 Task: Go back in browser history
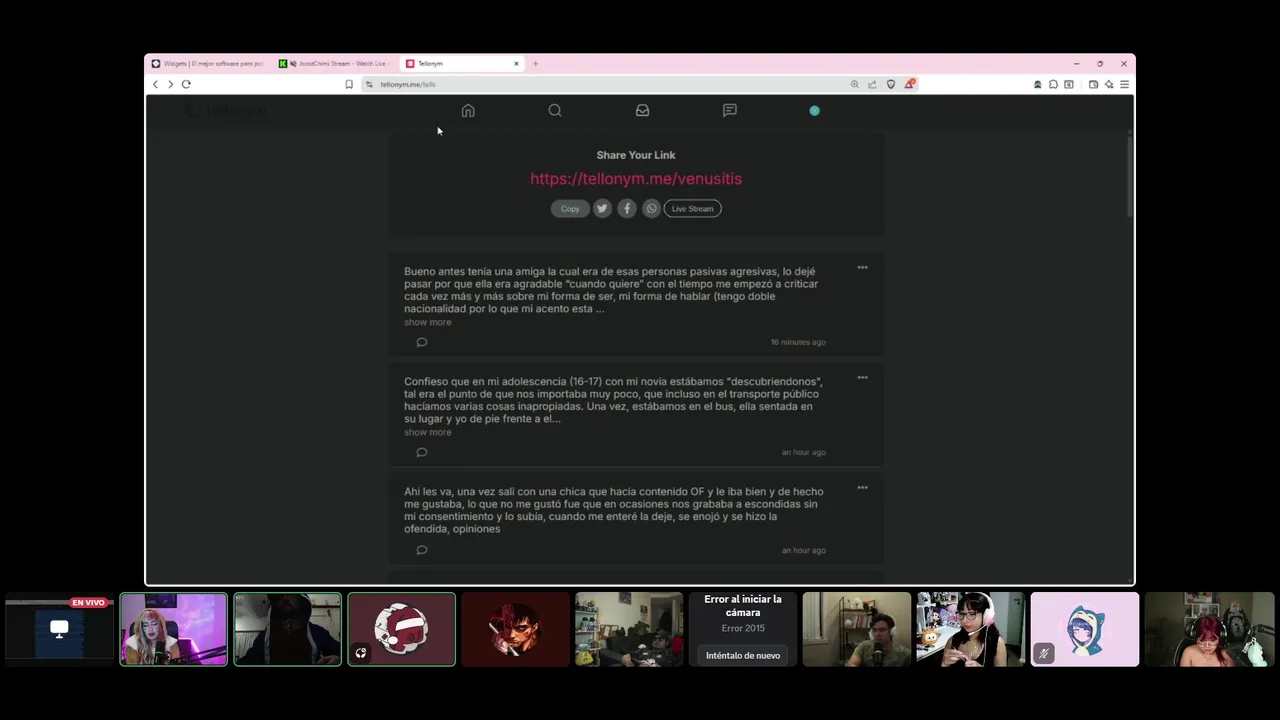pos(155,84)
